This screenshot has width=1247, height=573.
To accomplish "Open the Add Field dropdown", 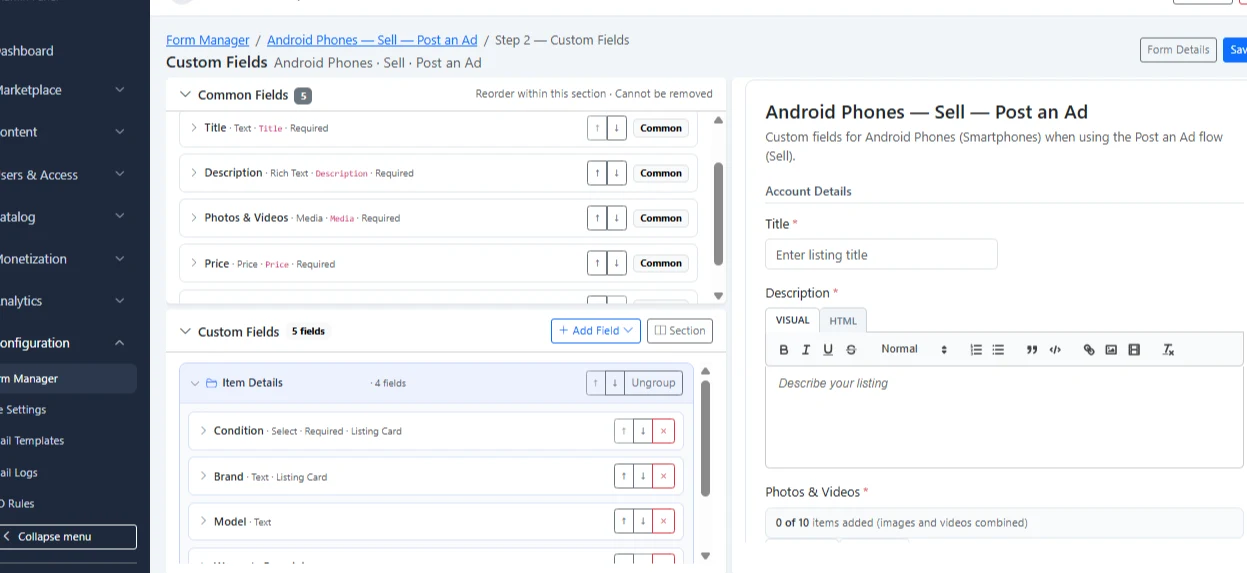I will pyautogui.click(x=596, y=331).
